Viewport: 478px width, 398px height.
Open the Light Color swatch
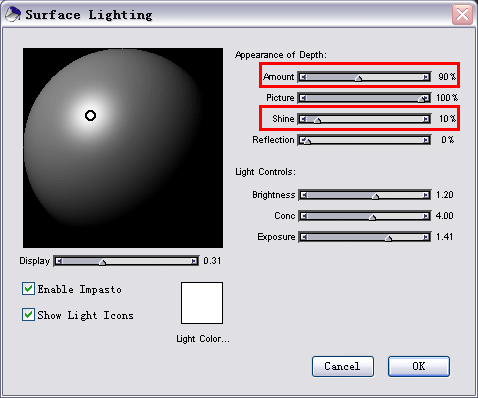coord(202,303)
